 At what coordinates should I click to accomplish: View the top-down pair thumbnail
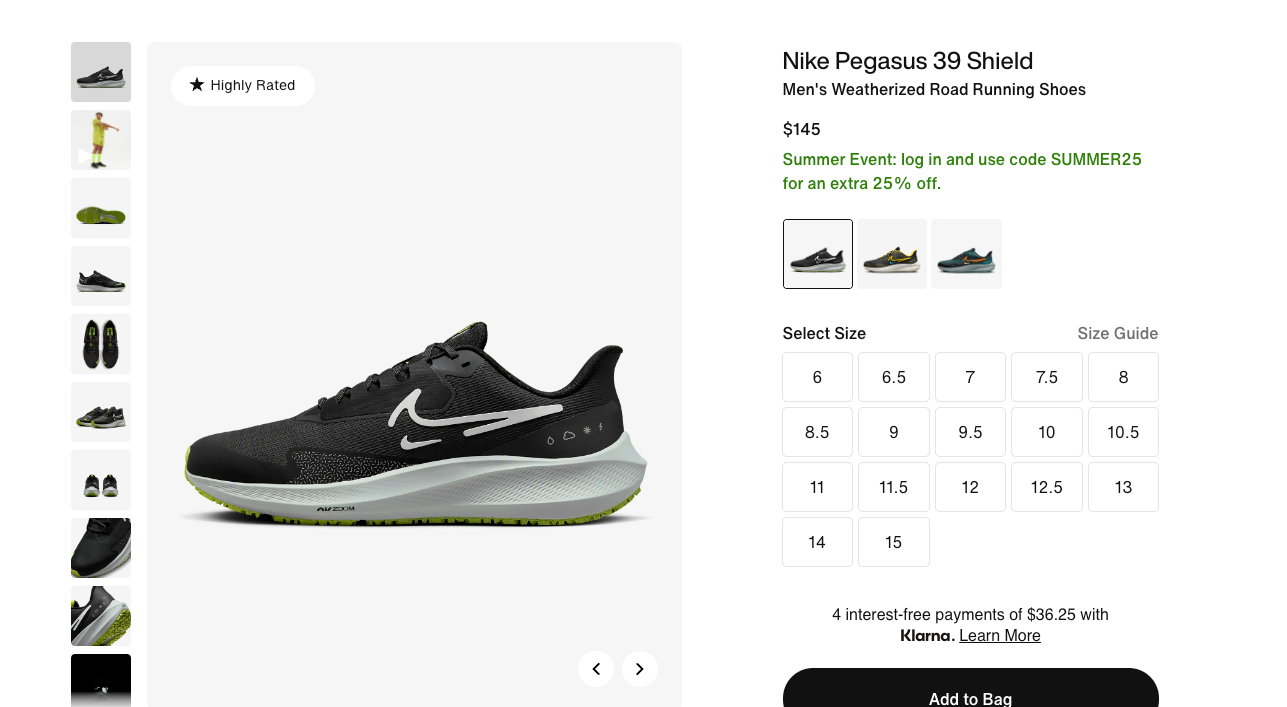(x=101, y=344)
